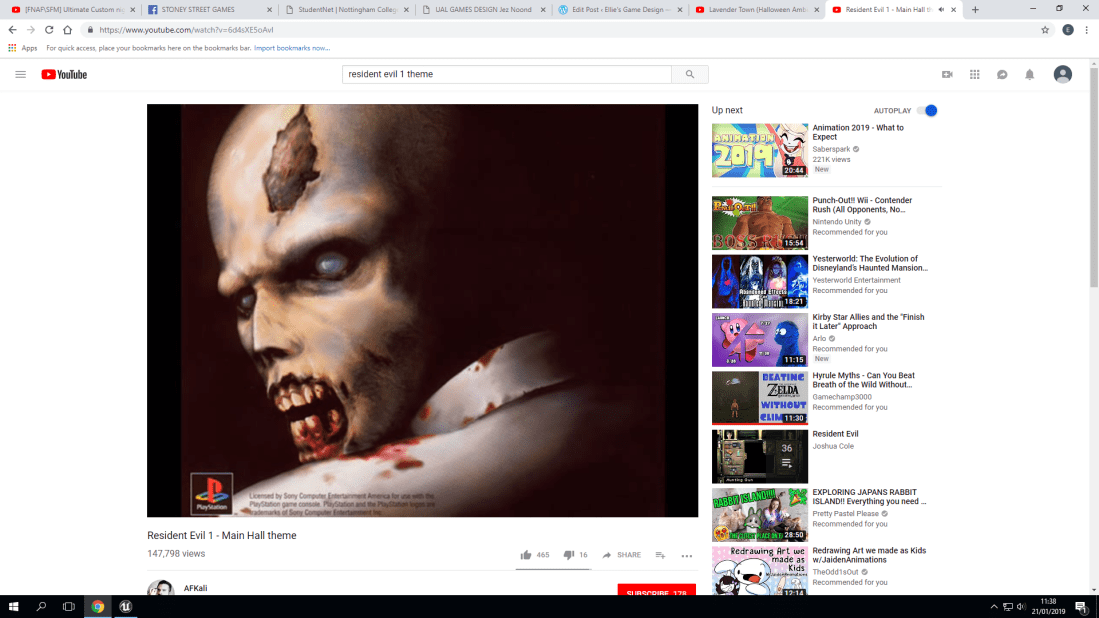
Task: Click the SHARE button
Action: [x=622, y=555]
